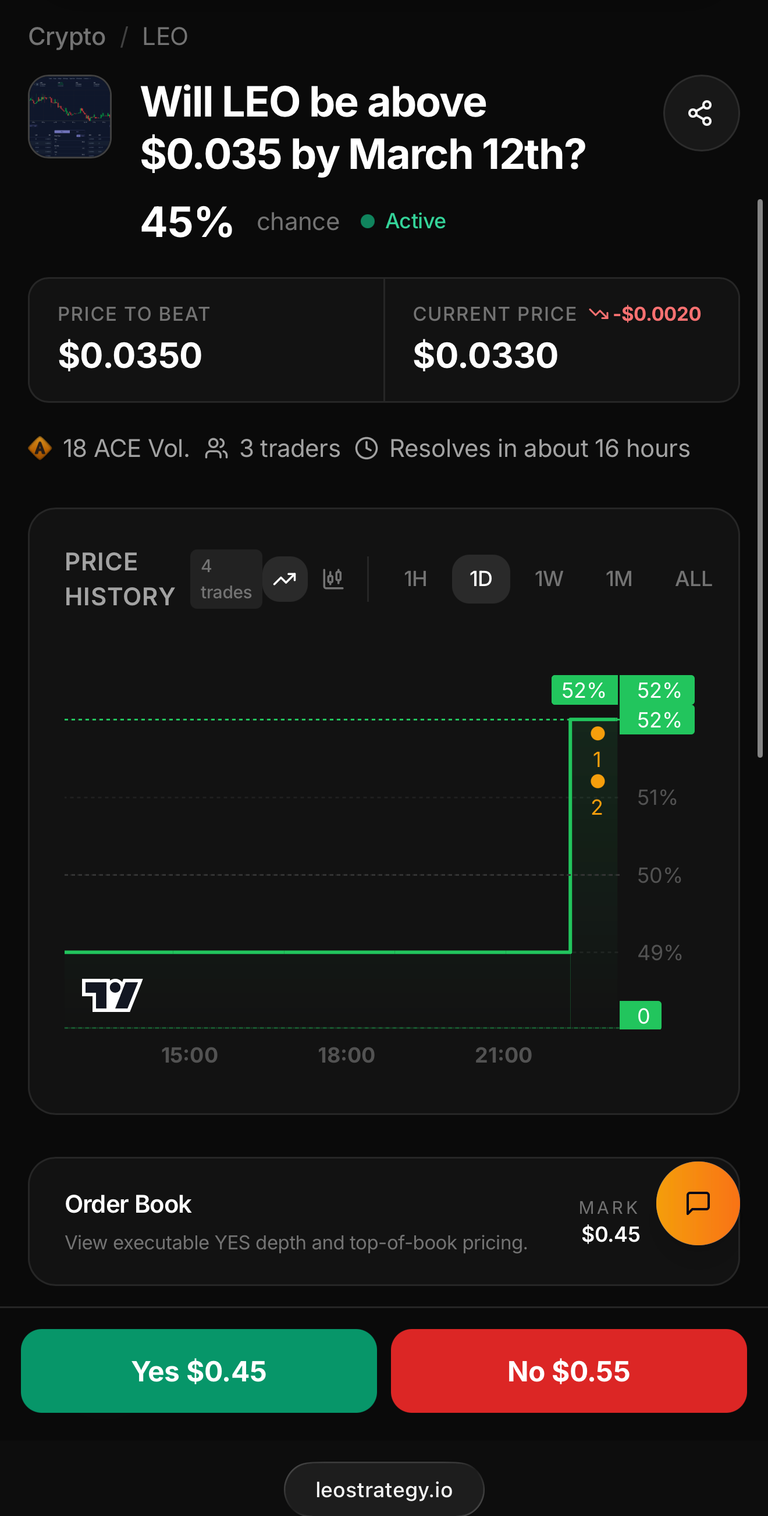Show ALL price history range
The height and width of the screenshot is (1516, 768).
[693, 579]
